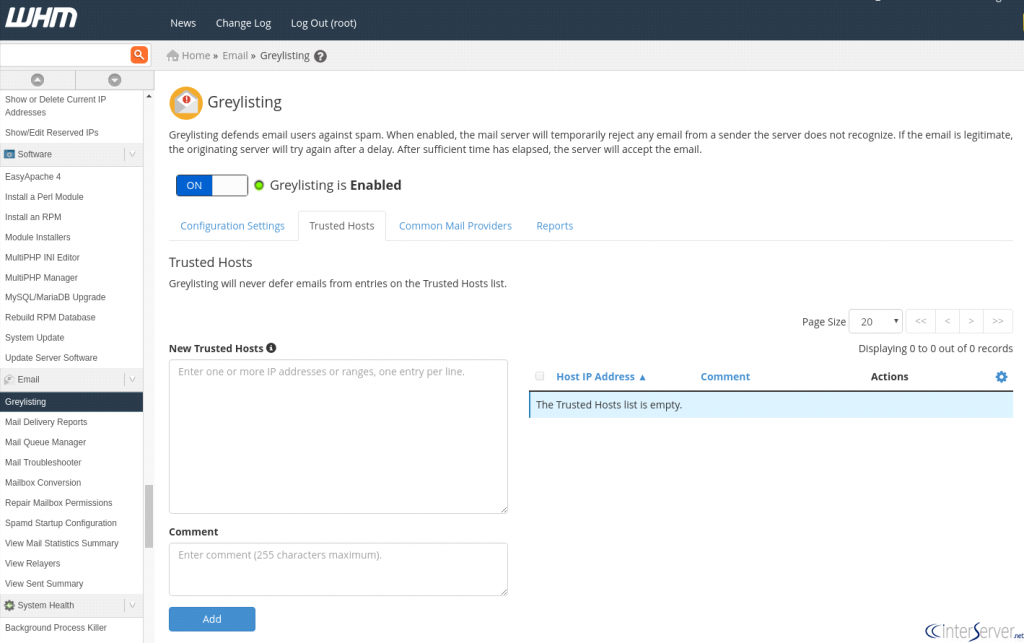Open Mail Troubleshooter in sidebar
This screenshot has height=643, width=1024.
point(43,462)
